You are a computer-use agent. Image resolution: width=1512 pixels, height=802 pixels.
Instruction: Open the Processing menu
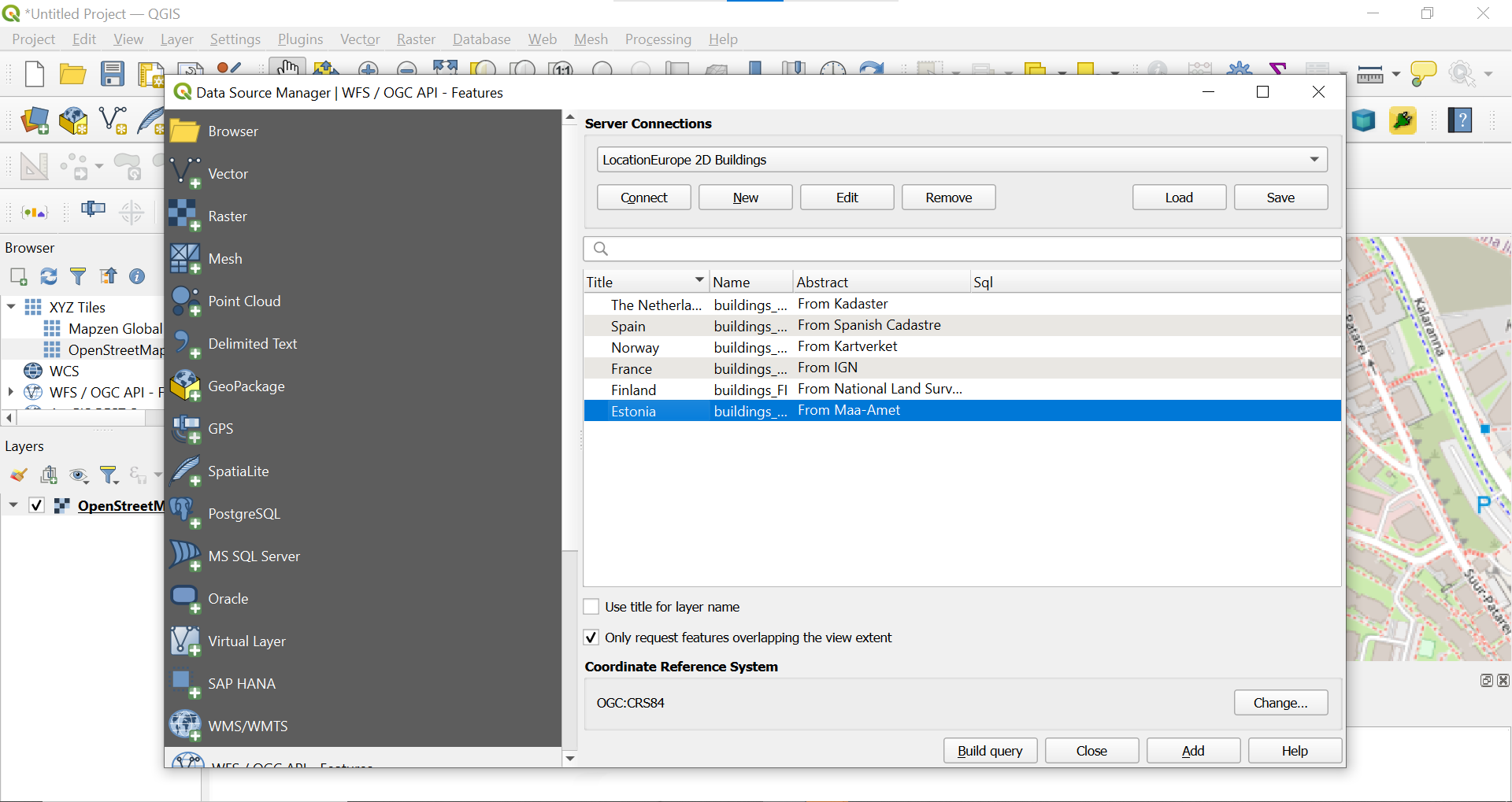point(658,39)
